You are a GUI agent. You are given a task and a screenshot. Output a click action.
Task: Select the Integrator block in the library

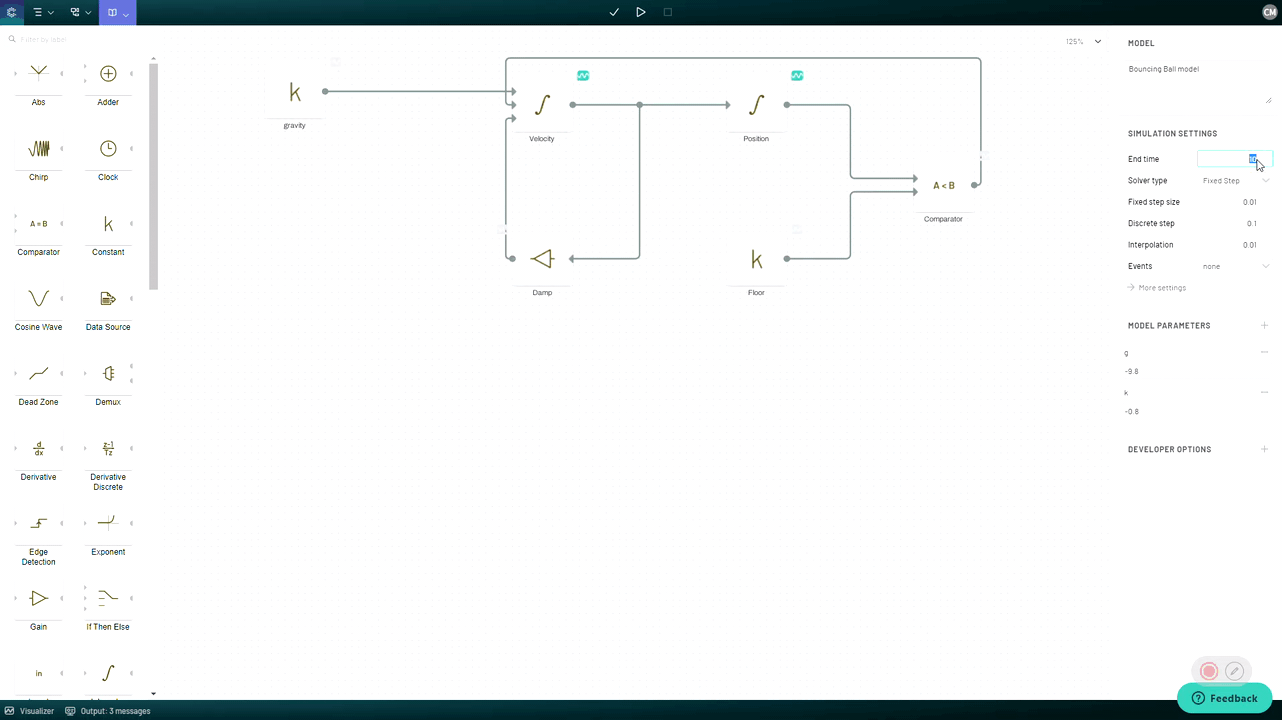(107, 672)
